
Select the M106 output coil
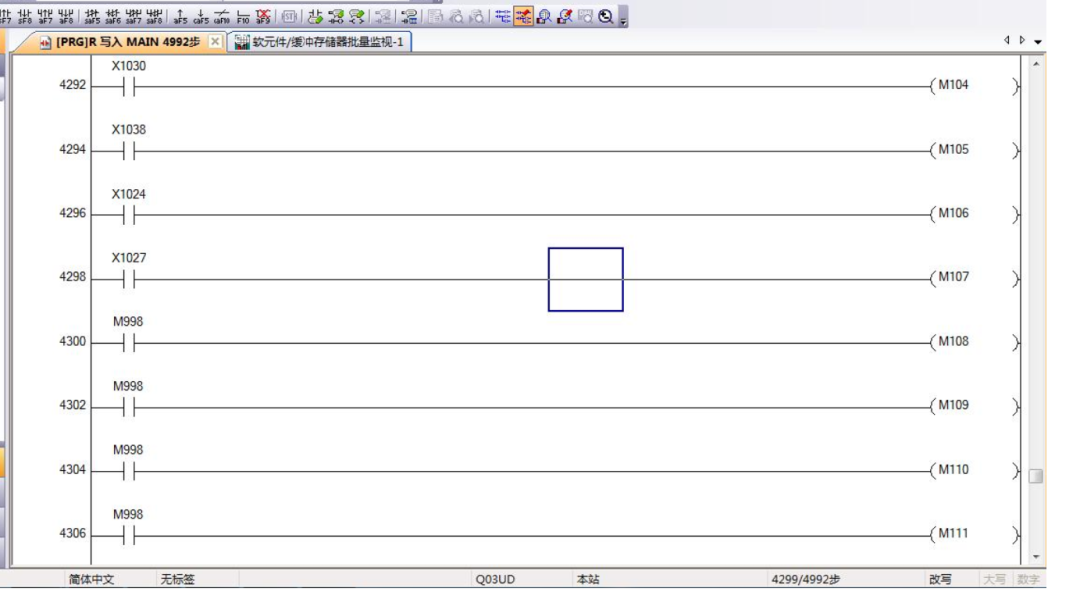tap(974, 214)
